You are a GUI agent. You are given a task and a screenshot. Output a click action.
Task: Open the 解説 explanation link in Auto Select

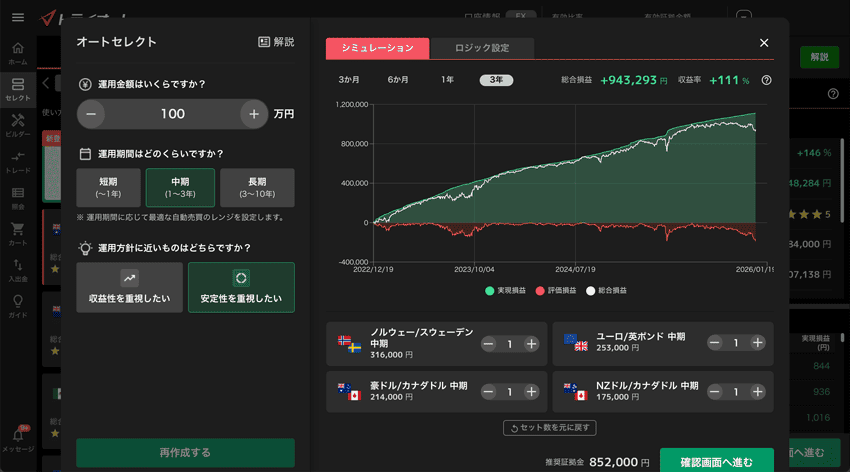point(276,42)
